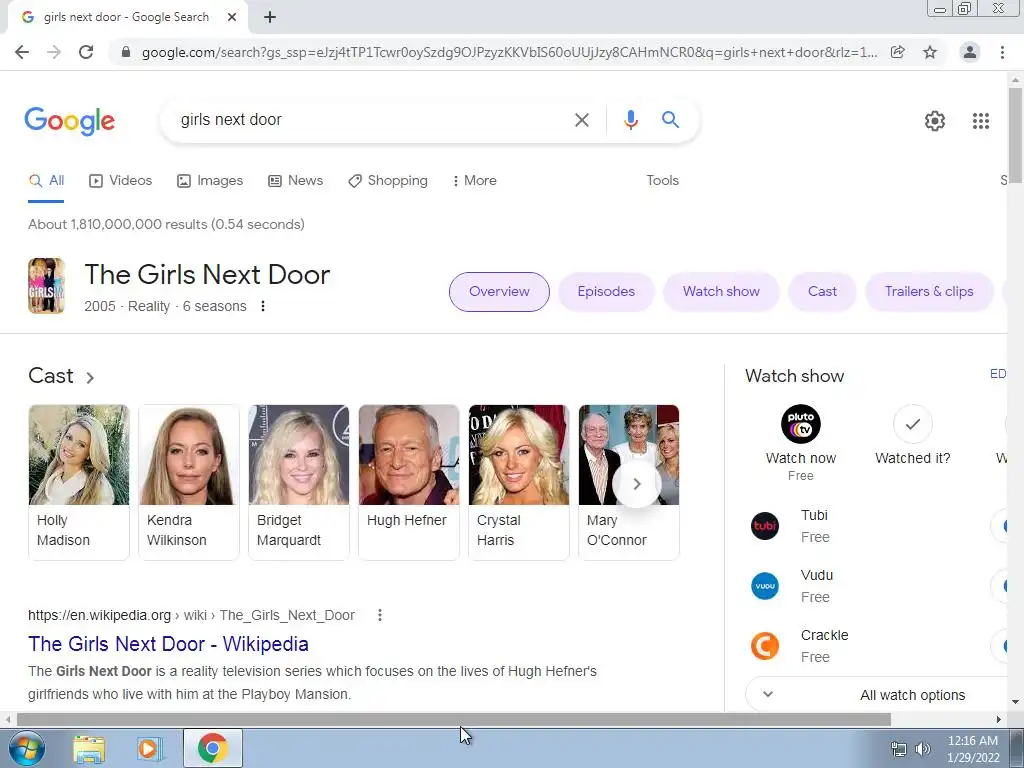1024x768 pixels.
Task: Share this page using the share icon
Action: [x=898, y=52]
